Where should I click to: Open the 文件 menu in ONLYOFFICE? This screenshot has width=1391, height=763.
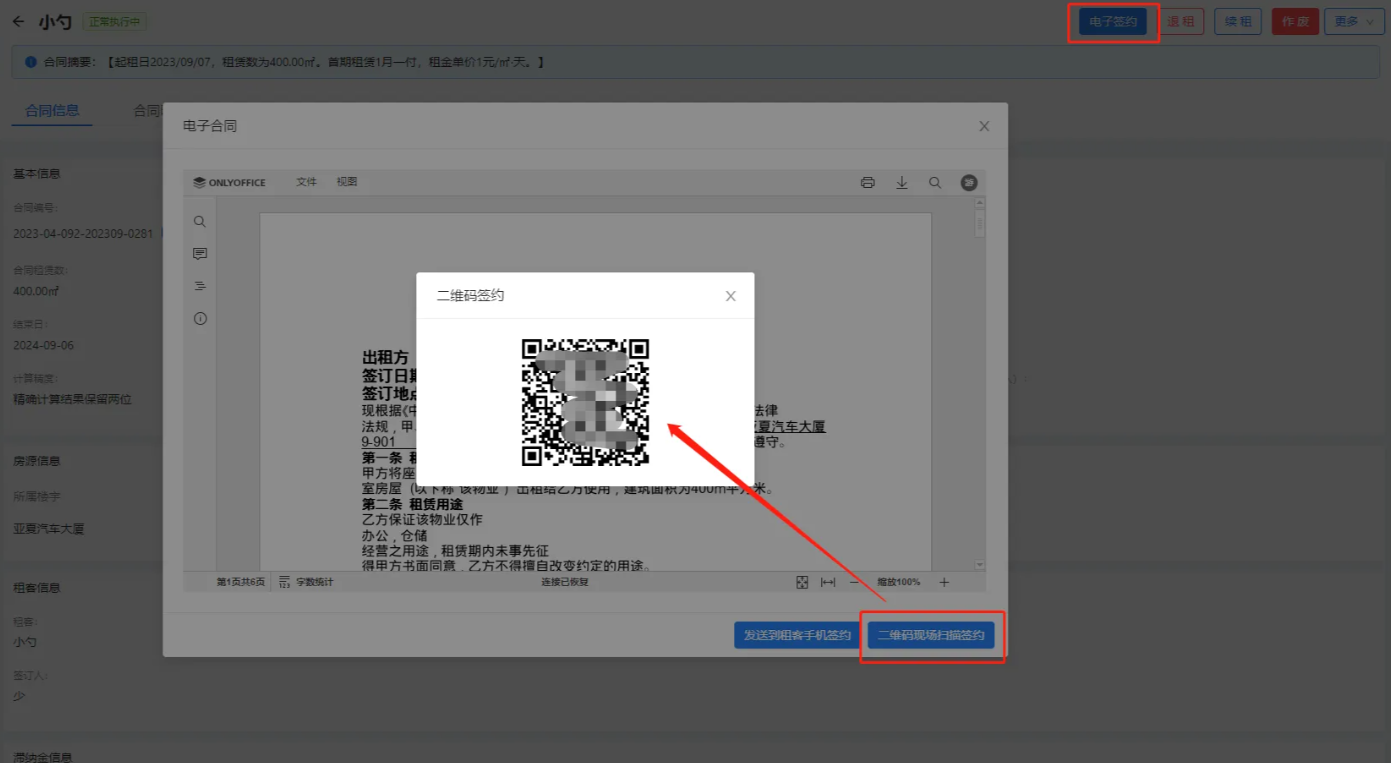(306, 182)
